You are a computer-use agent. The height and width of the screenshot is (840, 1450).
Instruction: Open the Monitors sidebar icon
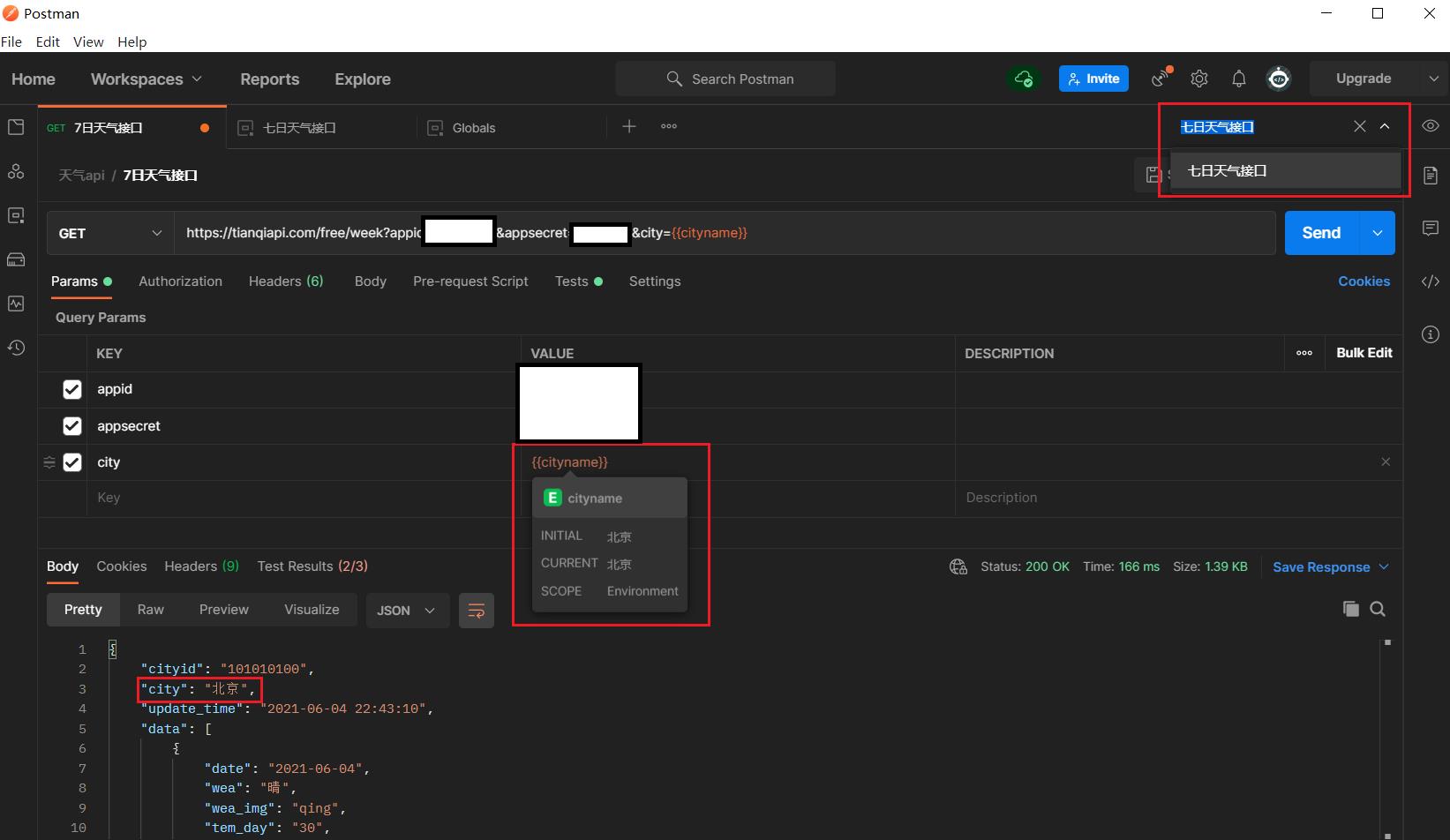coord(16,304)
